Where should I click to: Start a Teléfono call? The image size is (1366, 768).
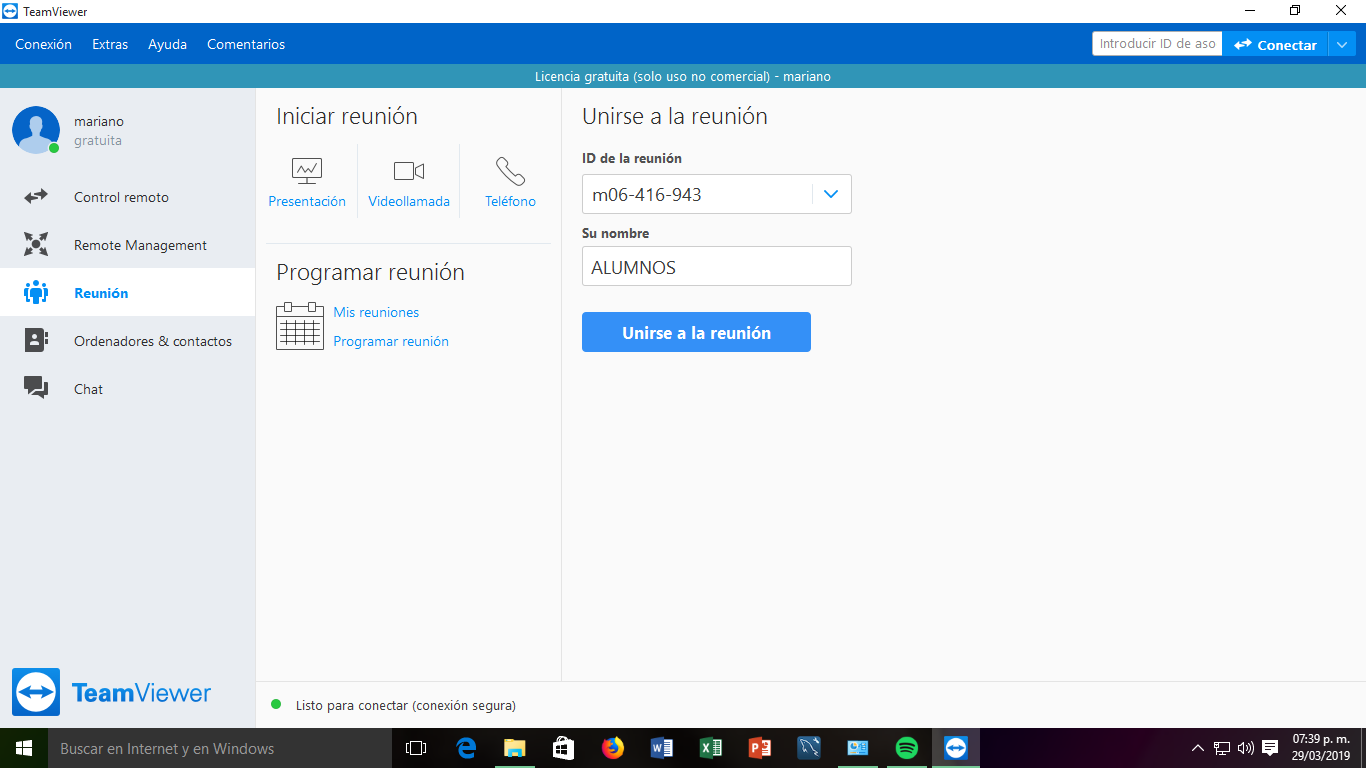(x=510, y=172)
